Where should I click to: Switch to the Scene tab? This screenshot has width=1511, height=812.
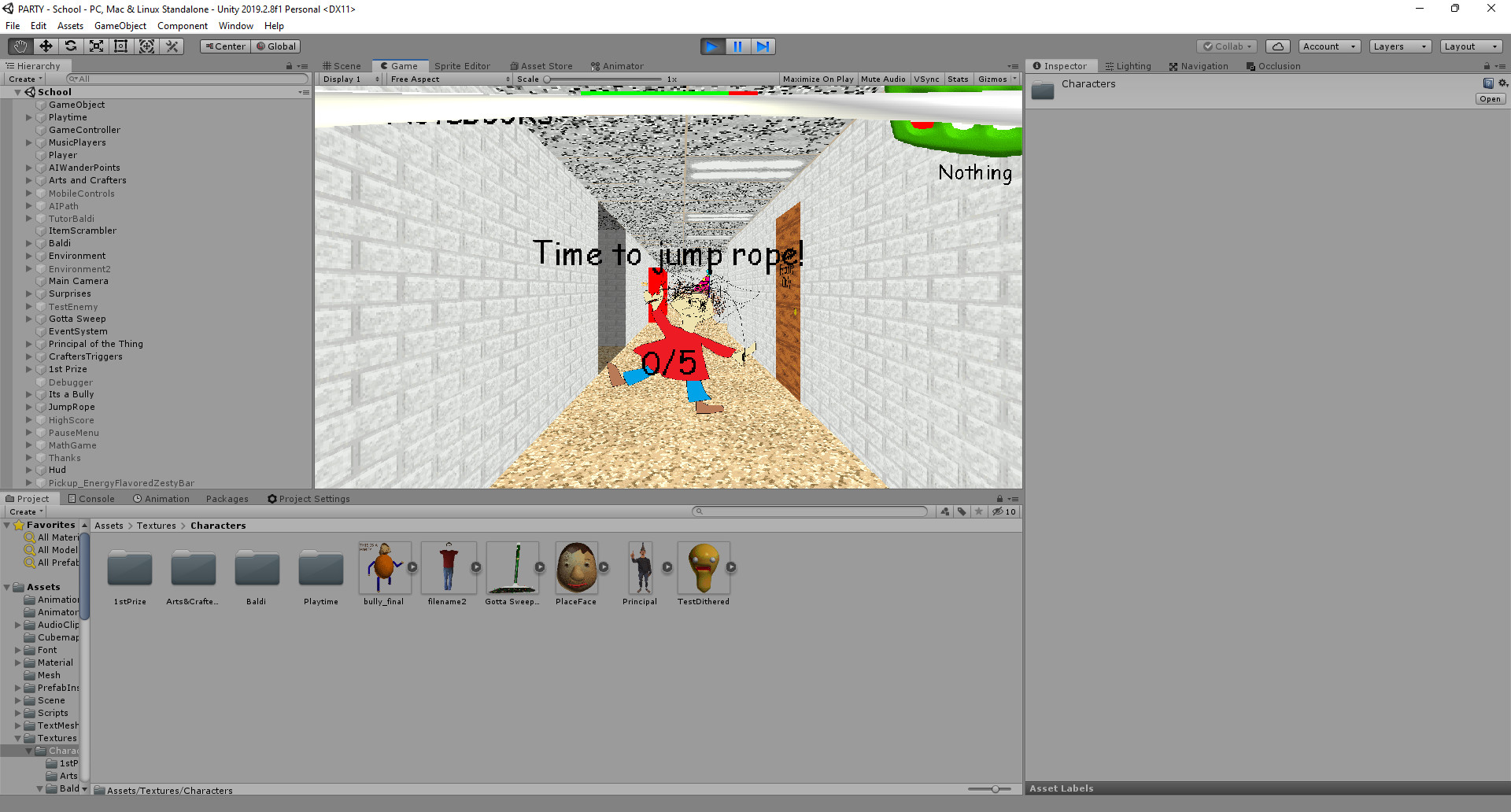pyautogui.click(x=342, y=65)
